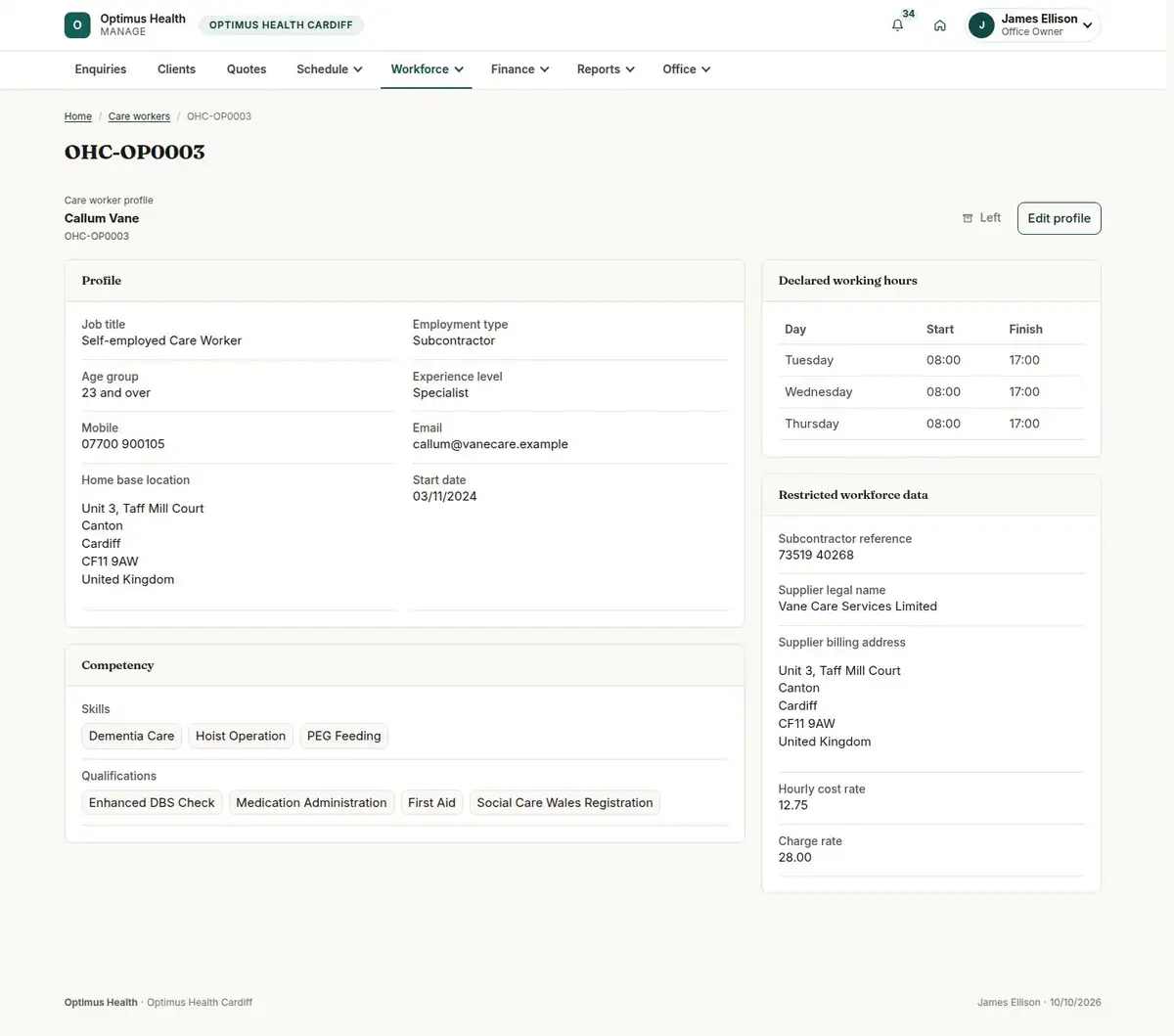Screen dimensions: 1174x1036
Task: Open the Quotes page
Action: [247, 69]
